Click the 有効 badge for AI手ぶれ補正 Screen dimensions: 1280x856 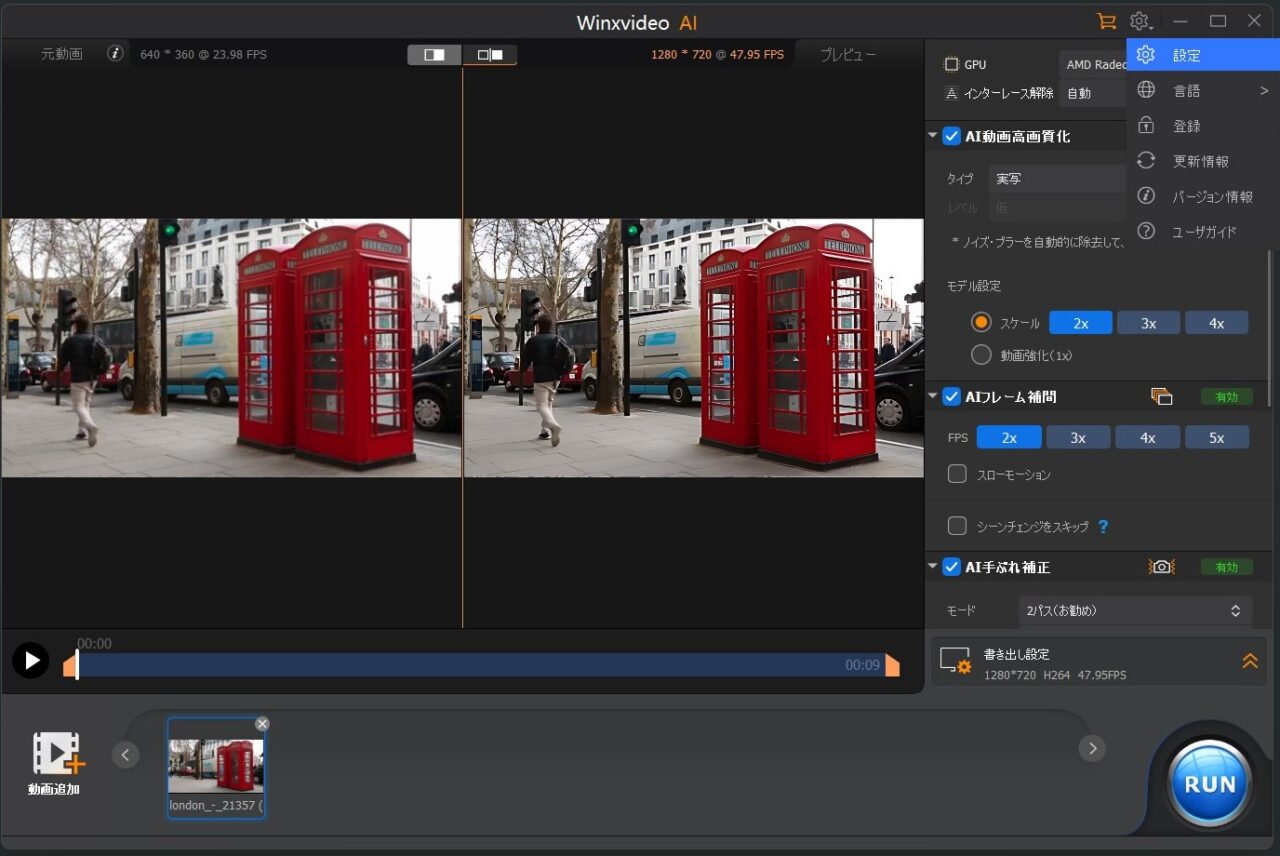pyautogui.click(x=1226, y=566)
